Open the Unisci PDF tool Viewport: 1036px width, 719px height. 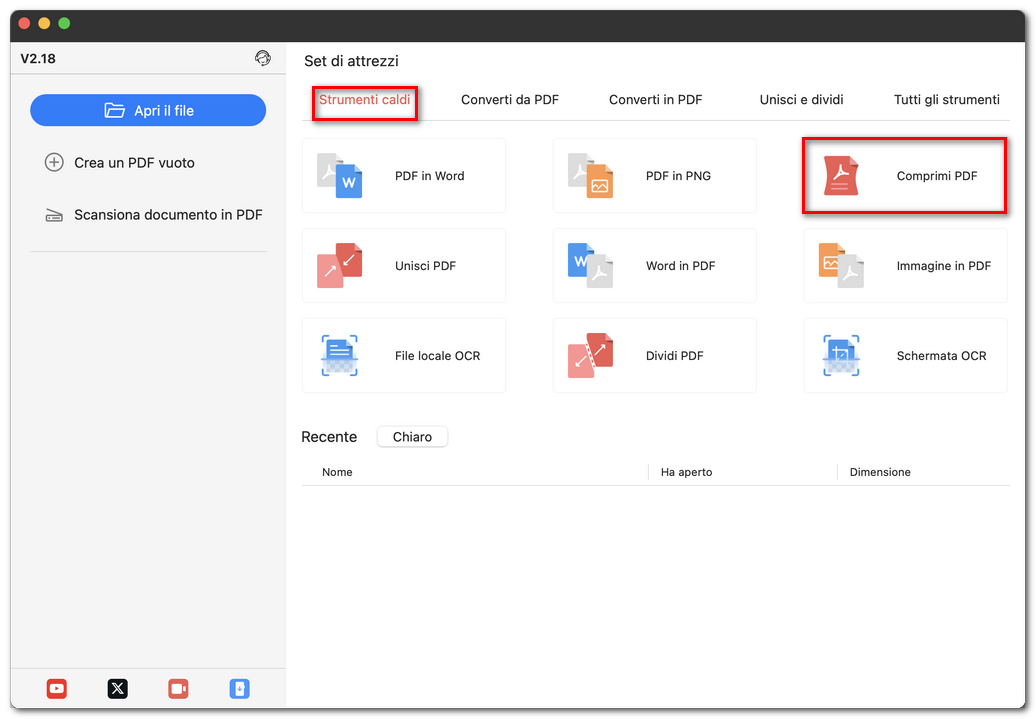pyautogui.click(x=403, y=266)
